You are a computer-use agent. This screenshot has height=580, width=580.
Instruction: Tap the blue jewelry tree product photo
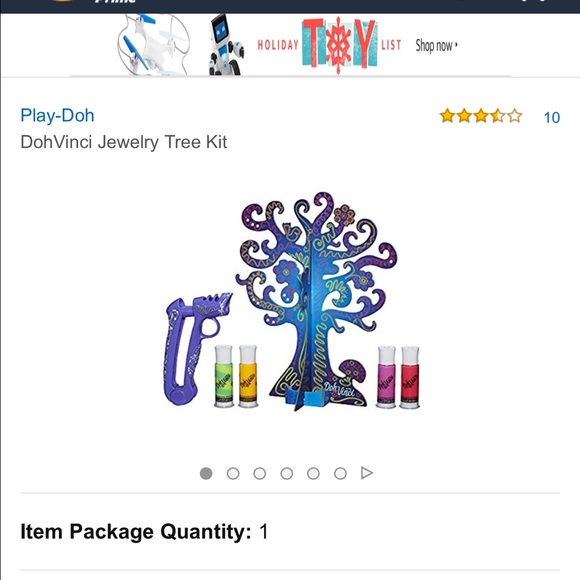316,300
